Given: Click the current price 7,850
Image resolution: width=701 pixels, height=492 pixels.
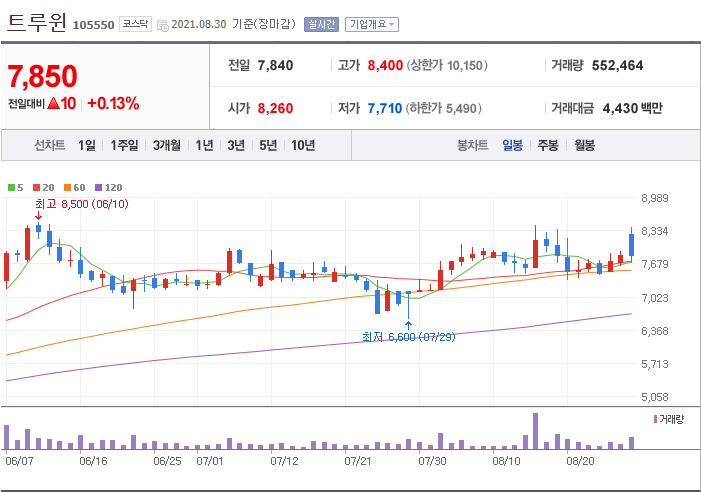Looking at the screenshot, I should coord(42,76).
